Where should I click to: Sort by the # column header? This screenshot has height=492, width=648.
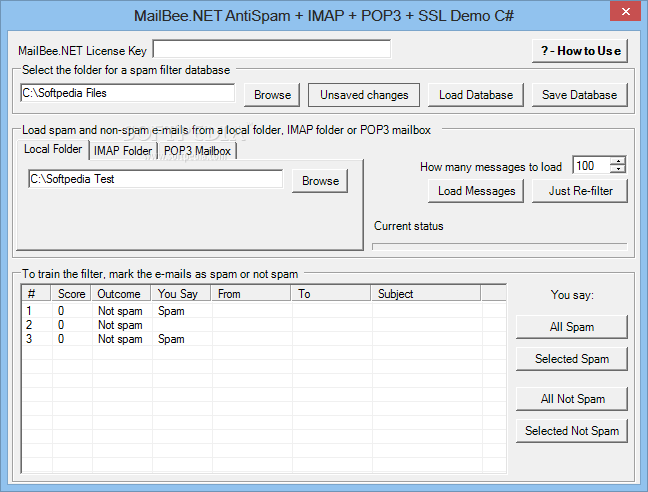pyautogui.click(x=36, y=294)
